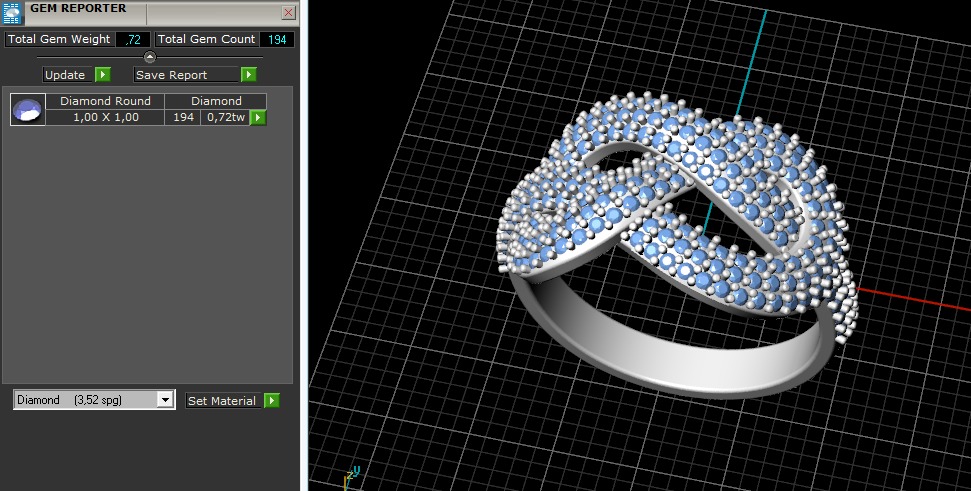Click the Diamond material header cell
This screenshot has height=491, width=971.
216,102
